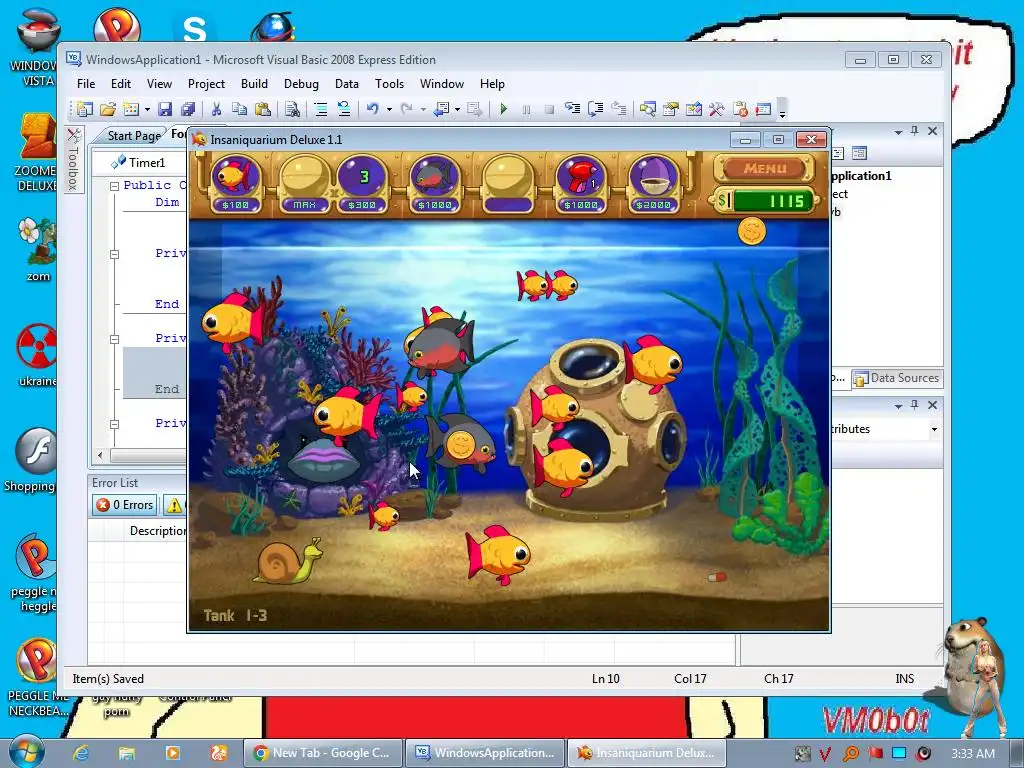Open the Undo history dropdown arrow
The height and width of the screenshot is (768, 1024).
coord(389,109)
